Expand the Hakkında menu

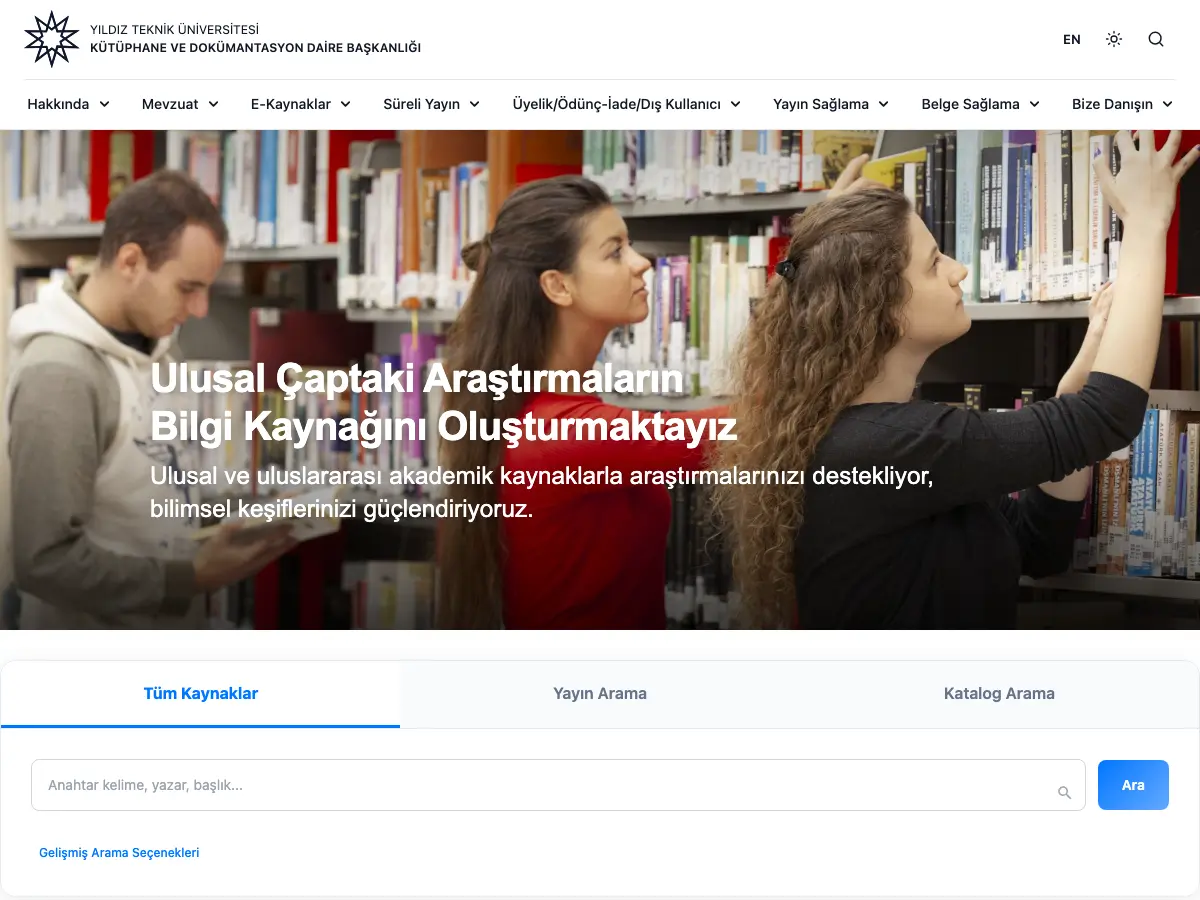pos(69,104)
